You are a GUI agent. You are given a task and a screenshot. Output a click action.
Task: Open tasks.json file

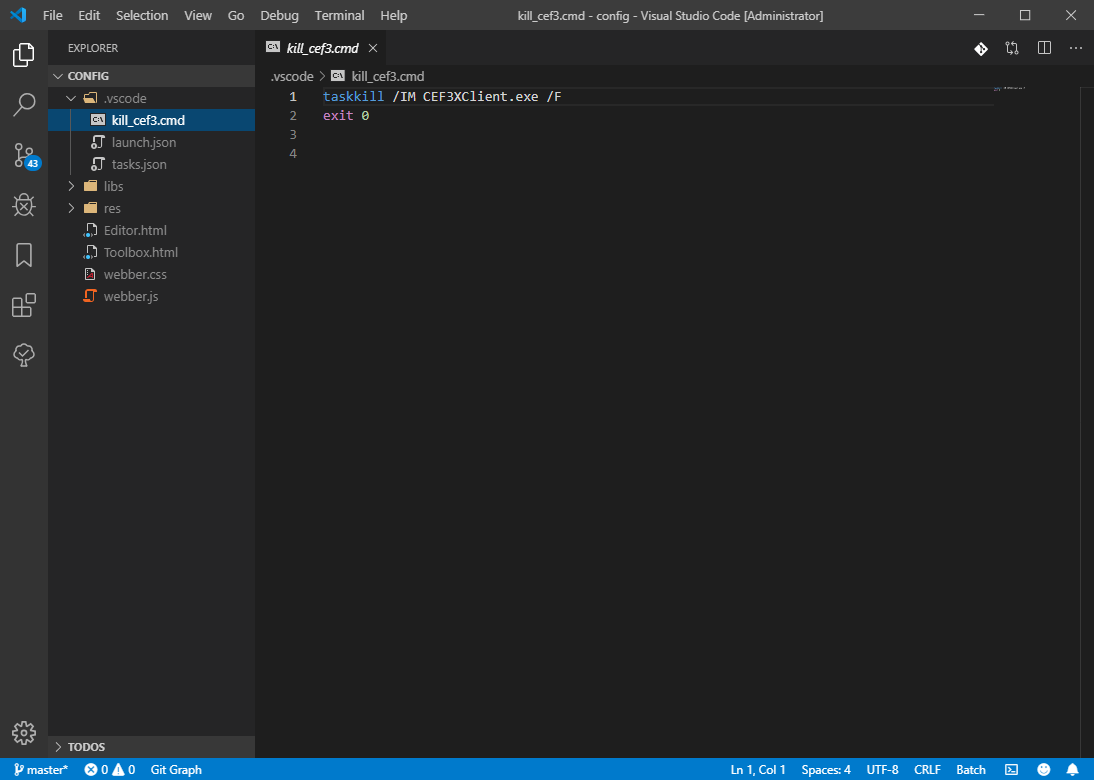[151, 164]
